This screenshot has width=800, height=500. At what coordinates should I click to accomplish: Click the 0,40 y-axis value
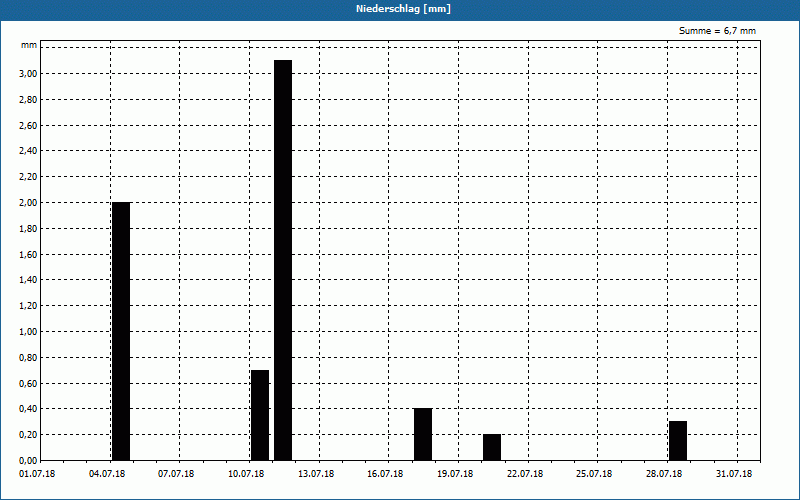pos(29,409)
